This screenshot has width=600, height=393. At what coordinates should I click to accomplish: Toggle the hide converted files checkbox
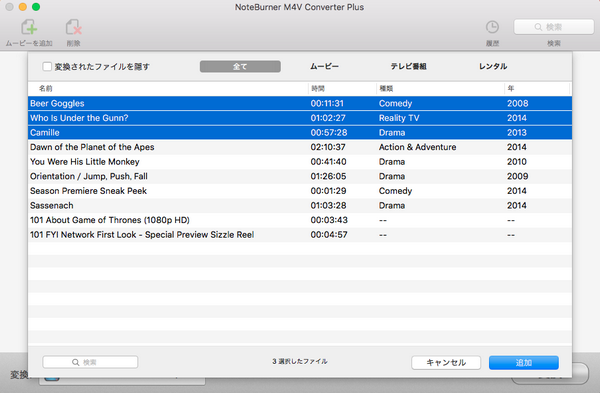pyautogui.click(x=47, y=67)
